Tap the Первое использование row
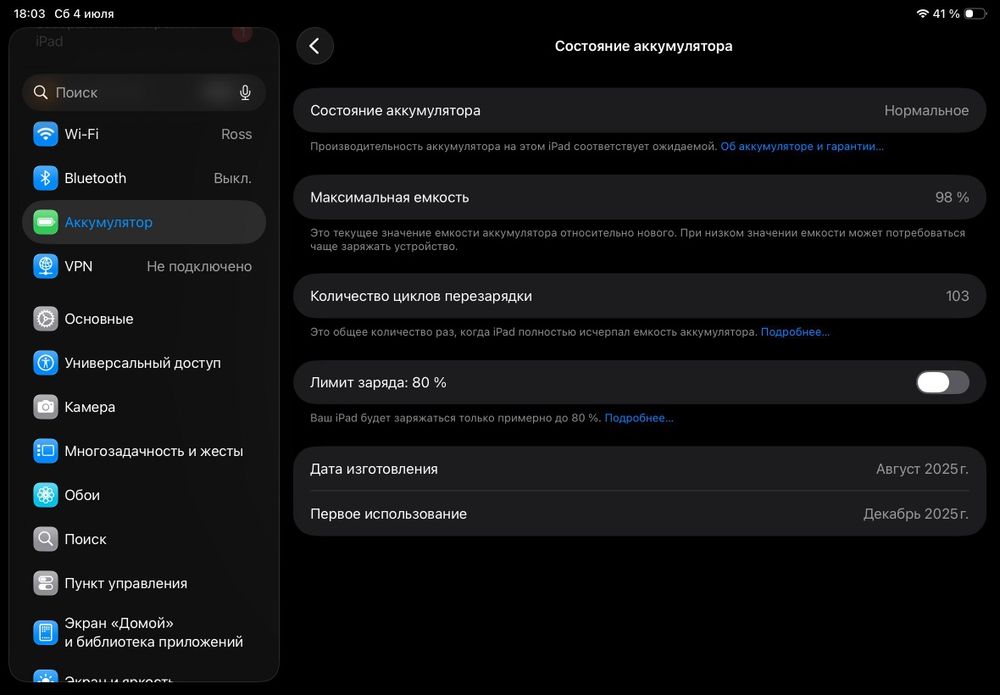Screen dimensions: 1000x695 coord(640,513)
